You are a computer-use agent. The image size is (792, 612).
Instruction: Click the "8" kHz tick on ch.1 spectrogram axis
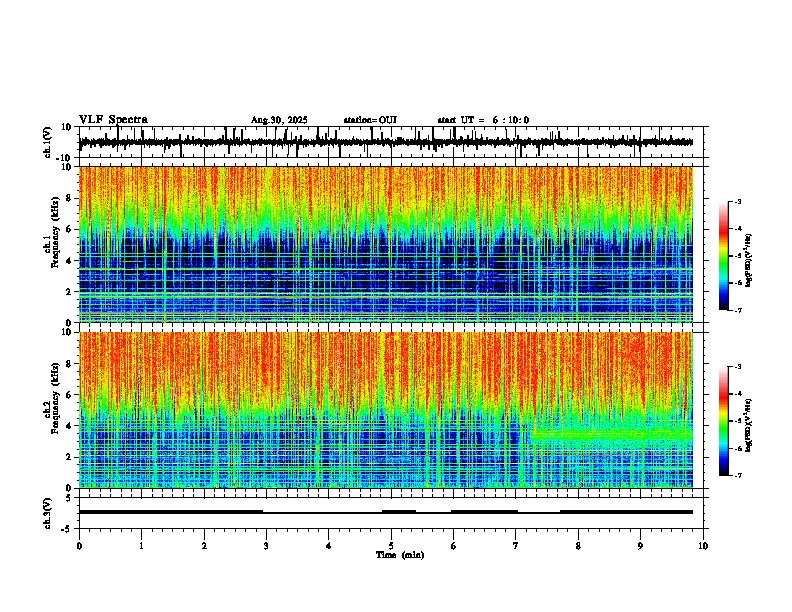pyautogui.click(x=70, y=198)
